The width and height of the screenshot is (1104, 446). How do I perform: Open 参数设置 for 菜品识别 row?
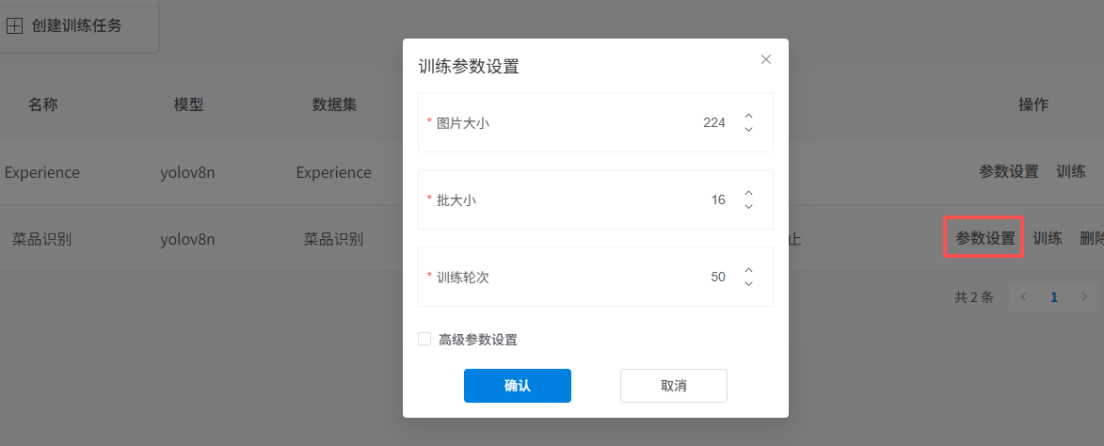tap(984, 238)
